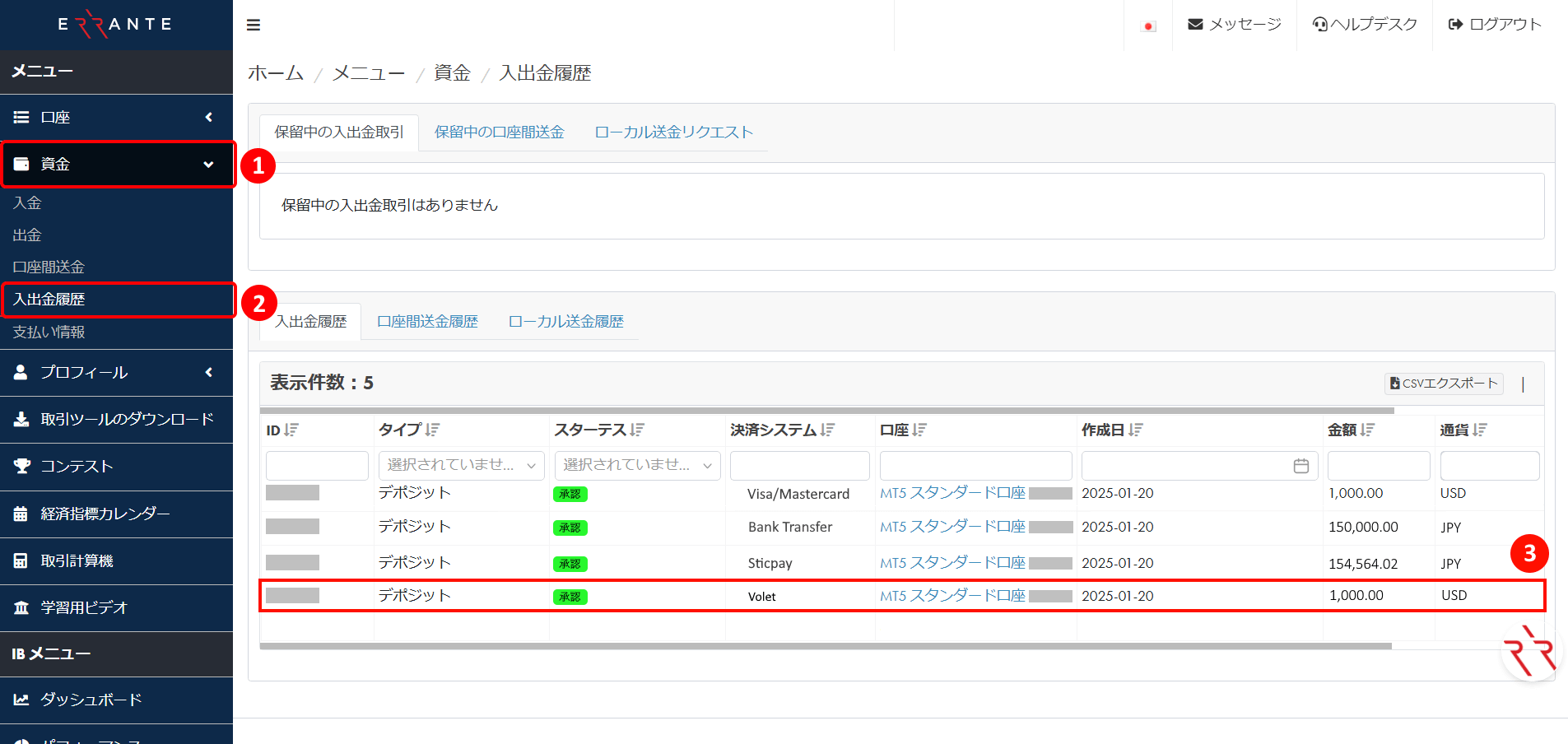Image resolution: width=1568 pixels, height=744 pixels.
Task: Open the ステータス filter dropdown
Action: (637, 465)
